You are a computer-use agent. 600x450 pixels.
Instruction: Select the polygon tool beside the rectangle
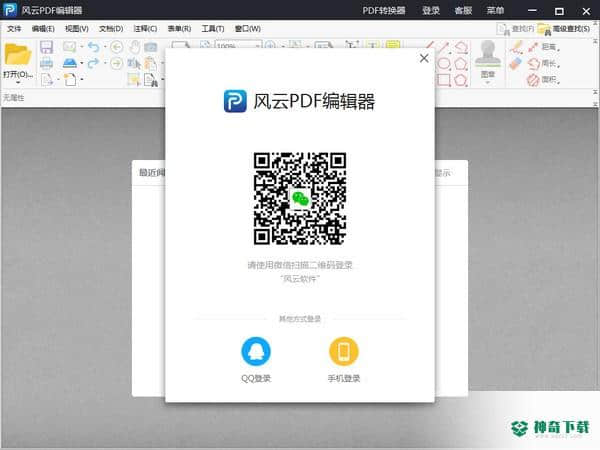pos(461,80)
